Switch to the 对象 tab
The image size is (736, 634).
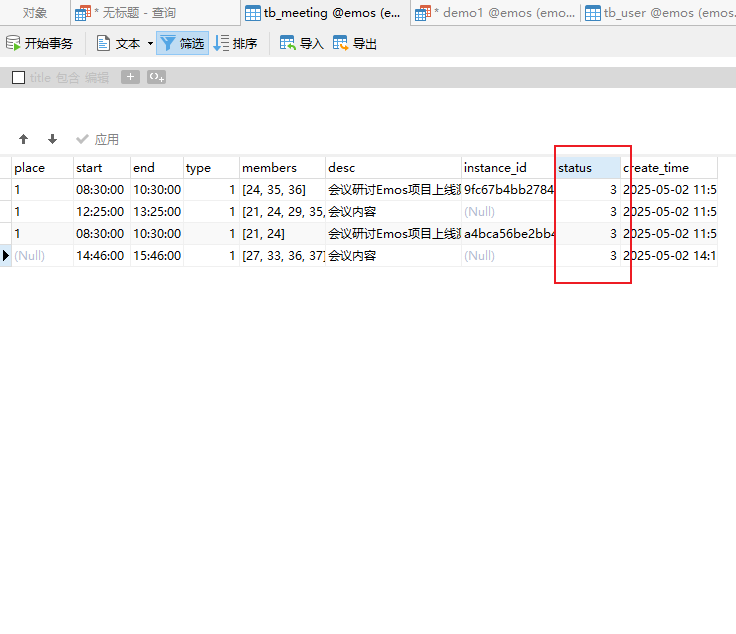click(x=35, y=13)
